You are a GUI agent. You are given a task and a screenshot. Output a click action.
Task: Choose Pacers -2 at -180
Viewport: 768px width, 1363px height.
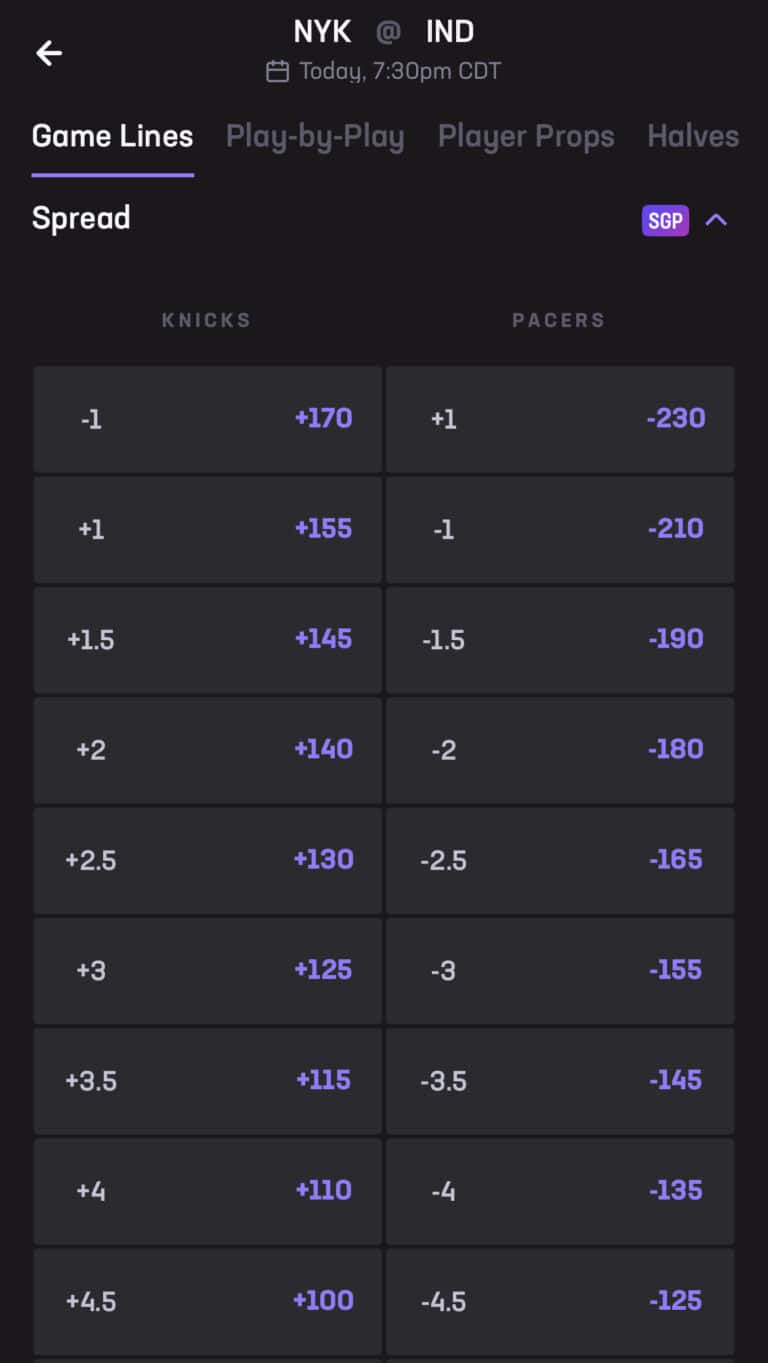point(560,749)
